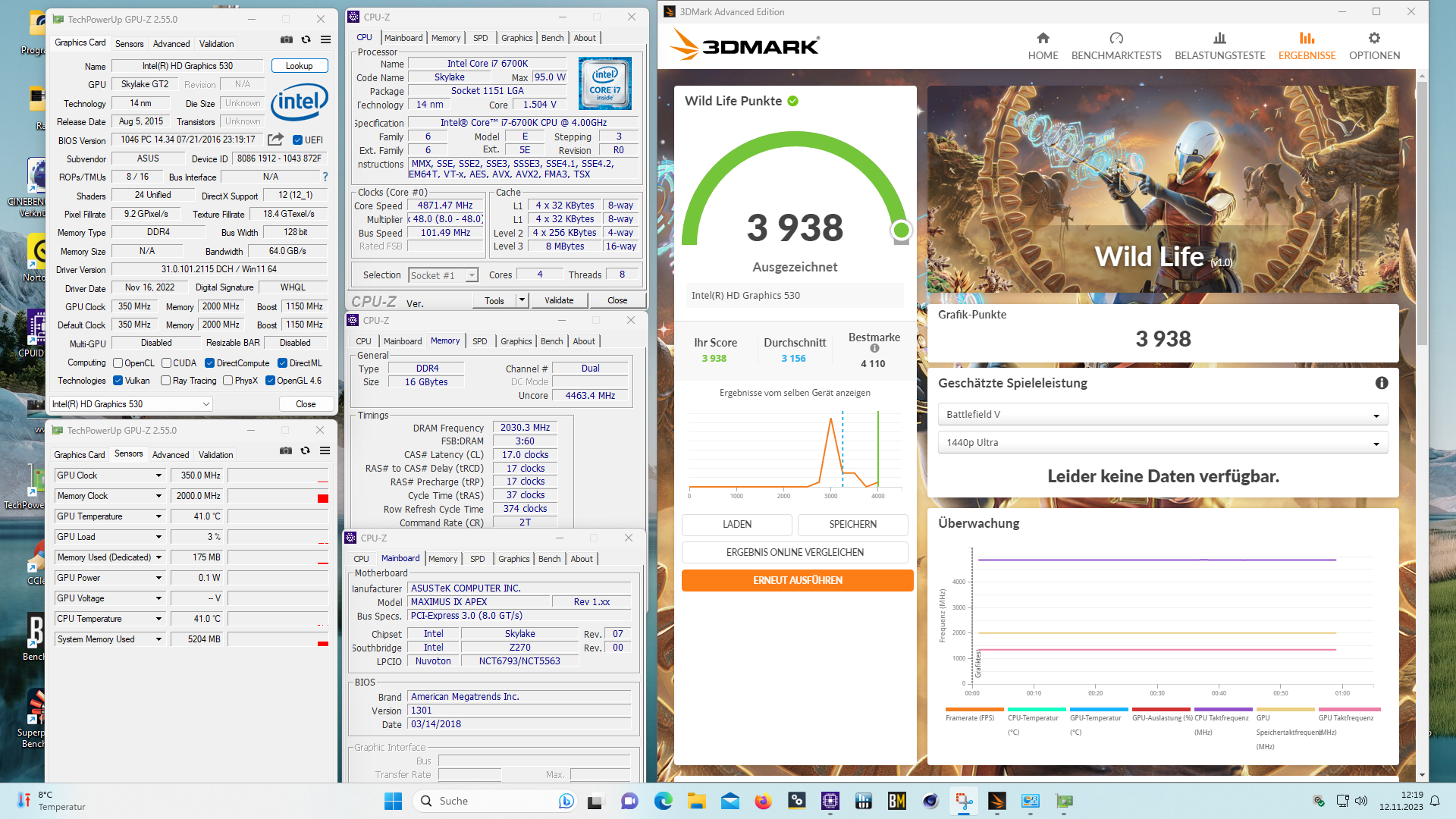Image resolution: width=1456 pixels, height=819 pixels.
Task: Click Wild Life benchmark artwork image
Action: coord(1163,190)
